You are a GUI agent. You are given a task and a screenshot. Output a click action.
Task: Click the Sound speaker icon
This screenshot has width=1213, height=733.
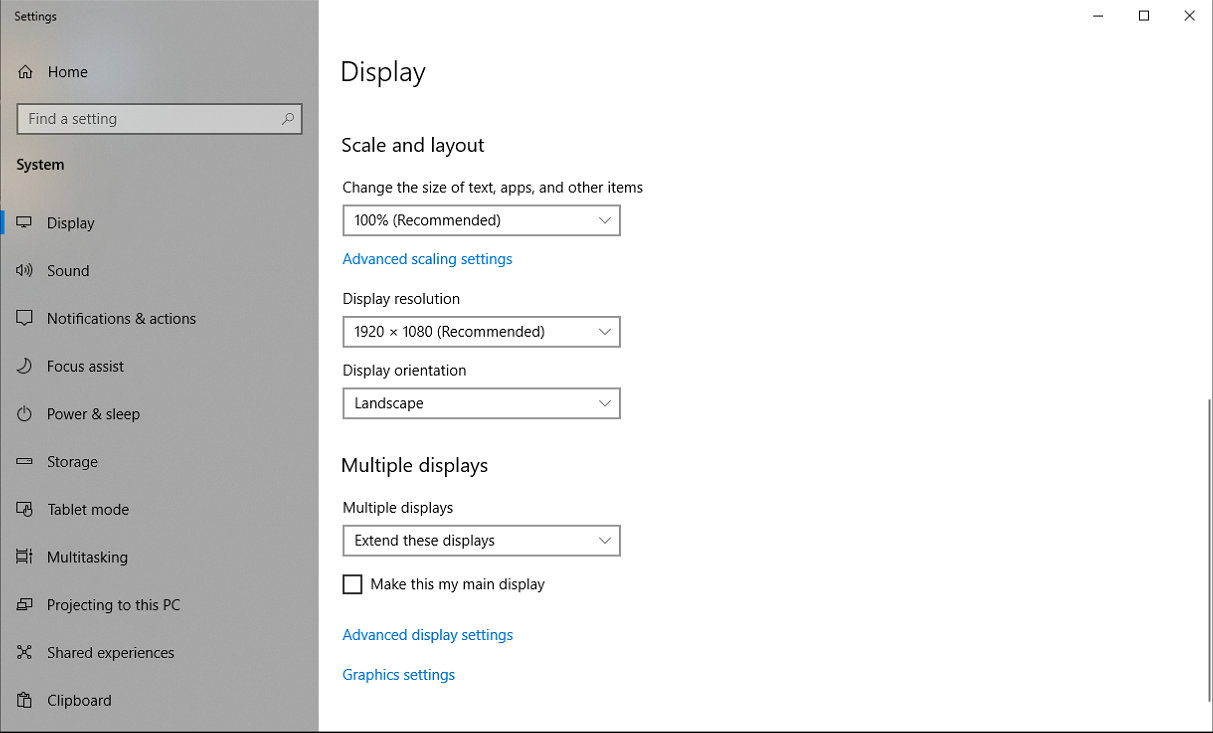(x=25, y=271)
